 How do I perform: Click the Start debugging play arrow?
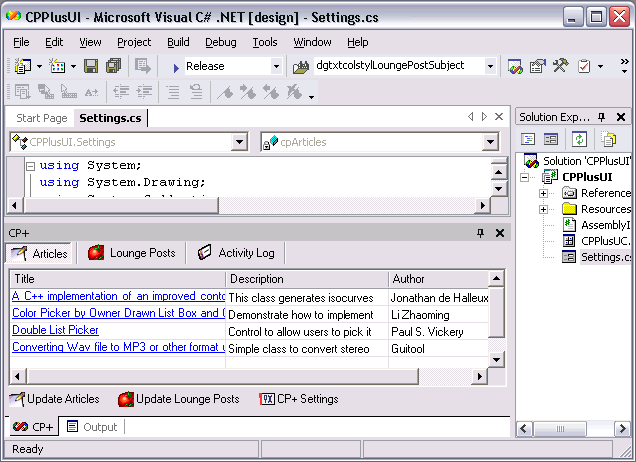[176, 67]
